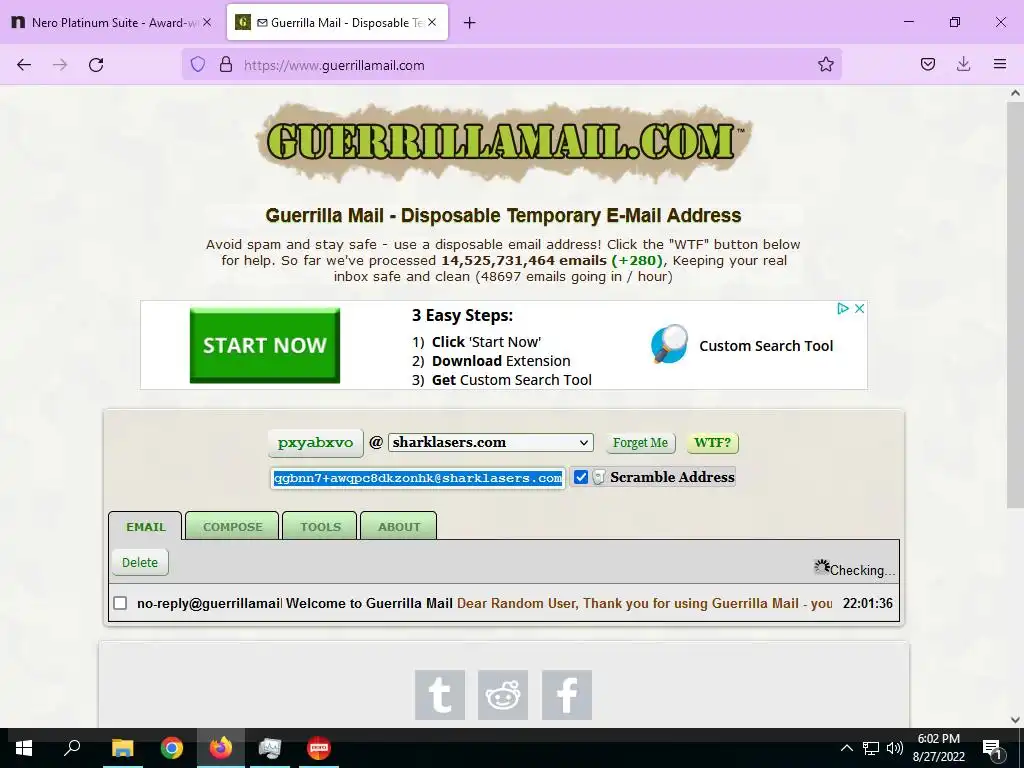Open the volume control icon
Viewport: 1024px width, 768px height.
coord(895,748)
